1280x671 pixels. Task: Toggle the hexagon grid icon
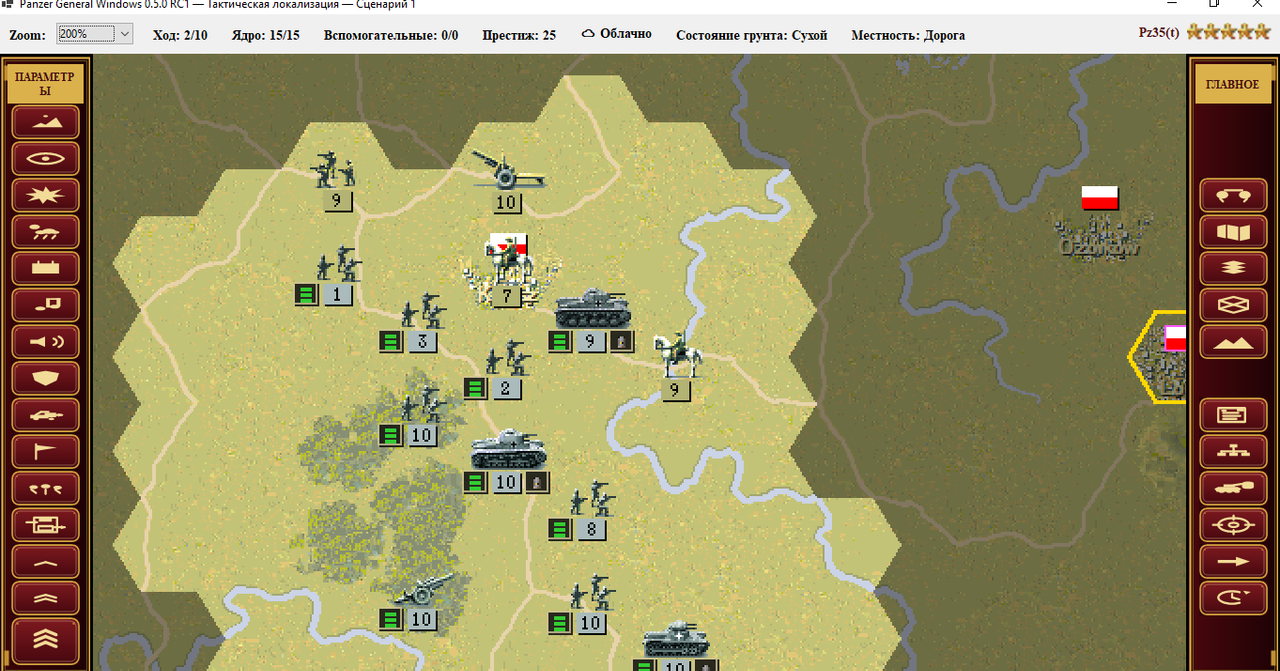(1232, 305)
